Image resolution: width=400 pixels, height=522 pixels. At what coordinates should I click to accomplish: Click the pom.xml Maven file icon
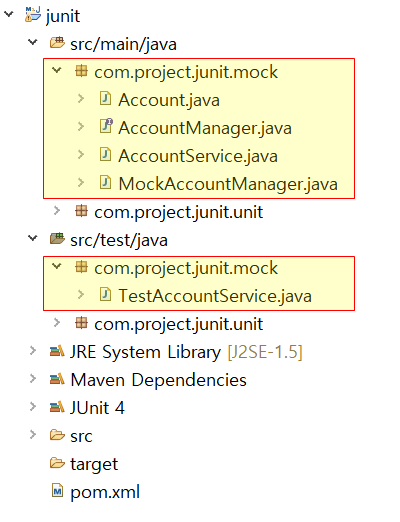click(57, 491)
